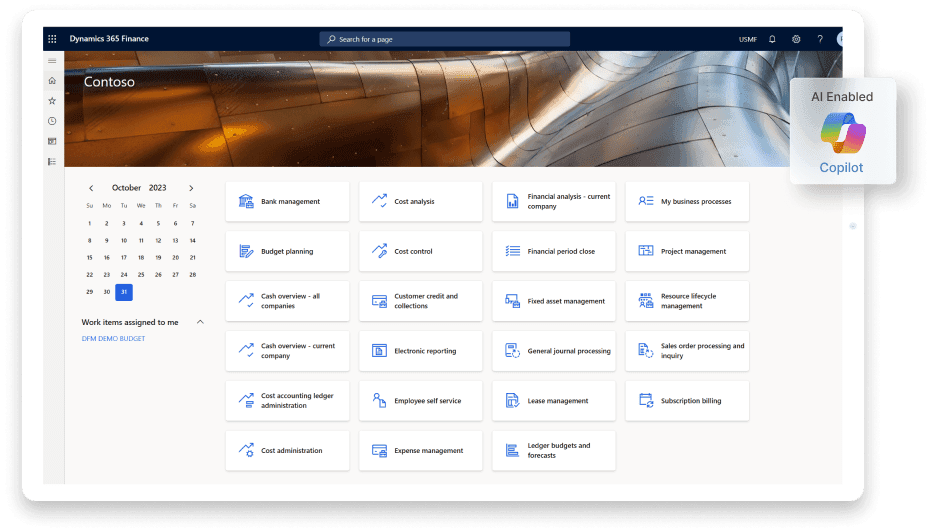Open the October month selector
Viewport: 932px width, 531px height.
click(x=126, y=188)
